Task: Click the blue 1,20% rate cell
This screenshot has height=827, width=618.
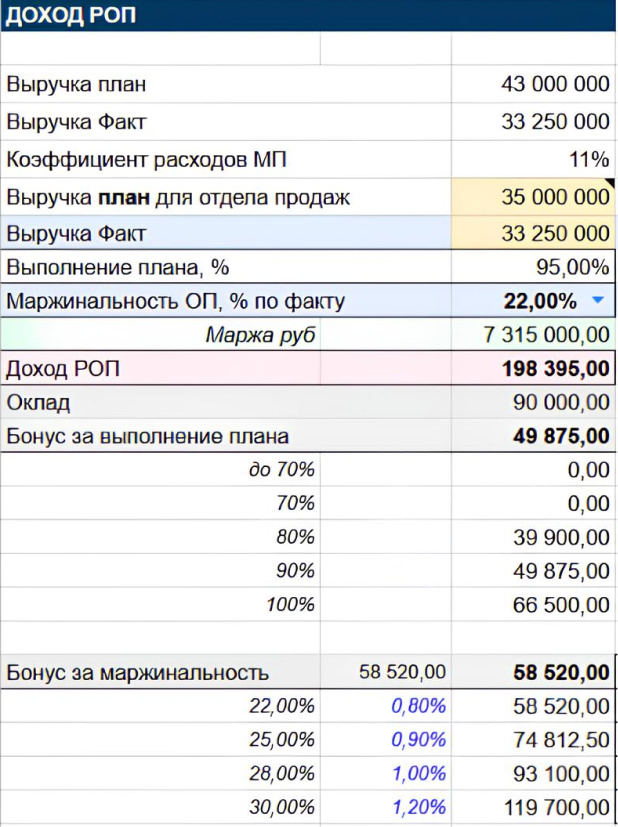Action: coord(418,807)
